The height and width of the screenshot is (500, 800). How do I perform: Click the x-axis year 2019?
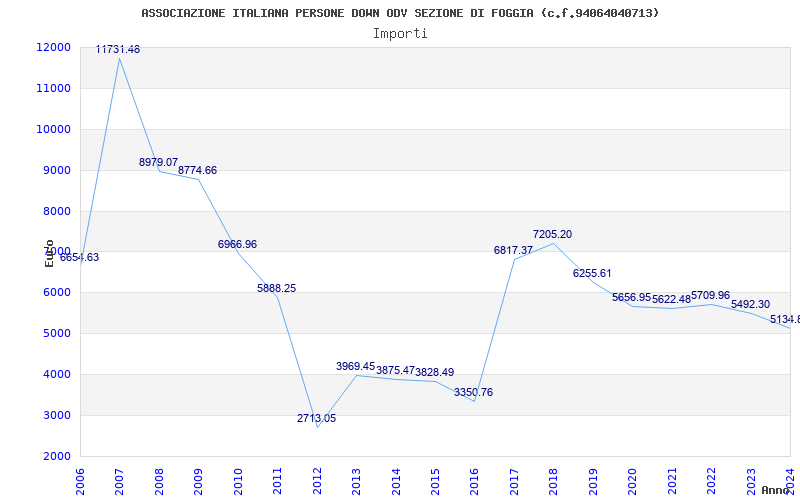593,481
